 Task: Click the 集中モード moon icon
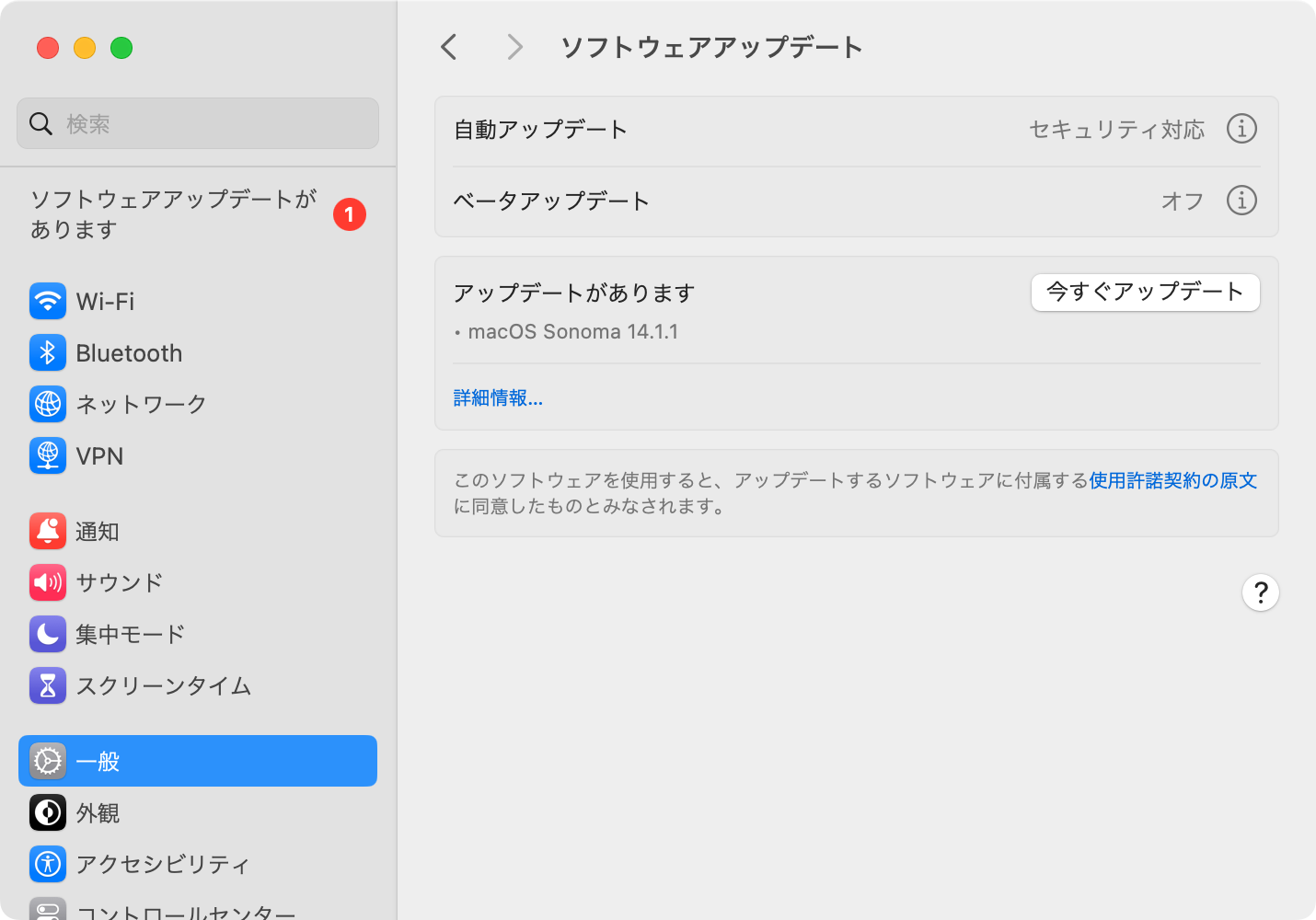click(x=48, y=634)
